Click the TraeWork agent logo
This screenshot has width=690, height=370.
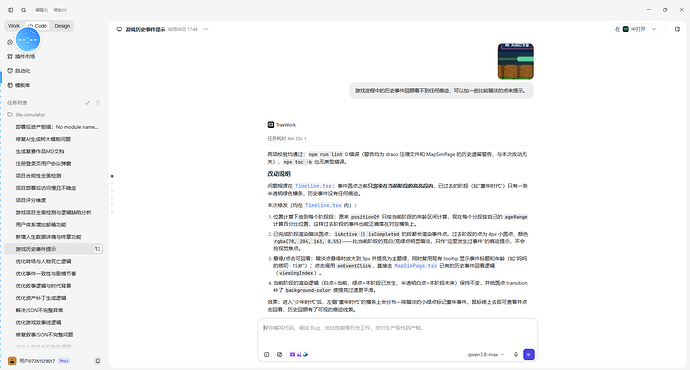(x=271, y=125)
